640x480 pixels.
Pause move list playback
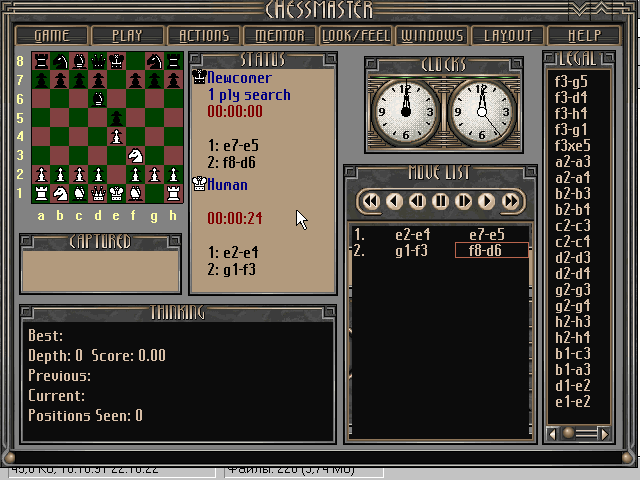point(440,201)
